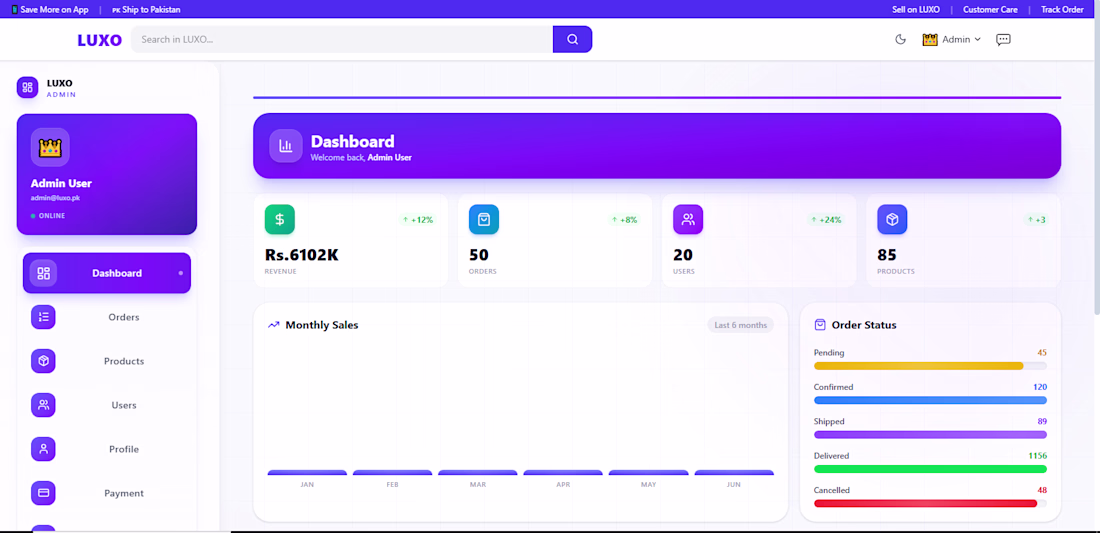1100x533 pixels.
Task: Click the purple Users stat icon
Action: 688,220
